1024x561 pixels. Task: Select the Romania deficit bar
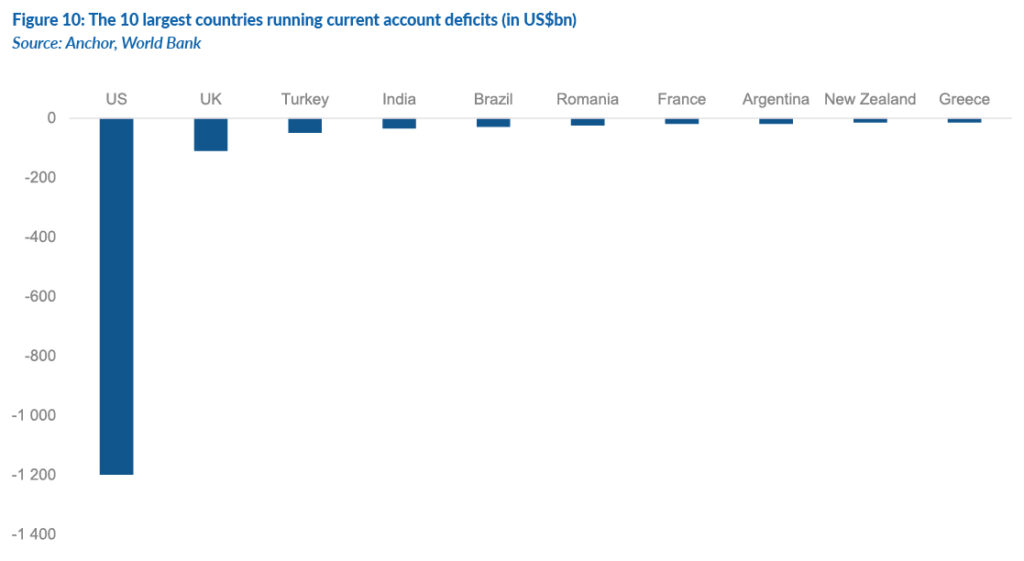click(x=587, y=122)
